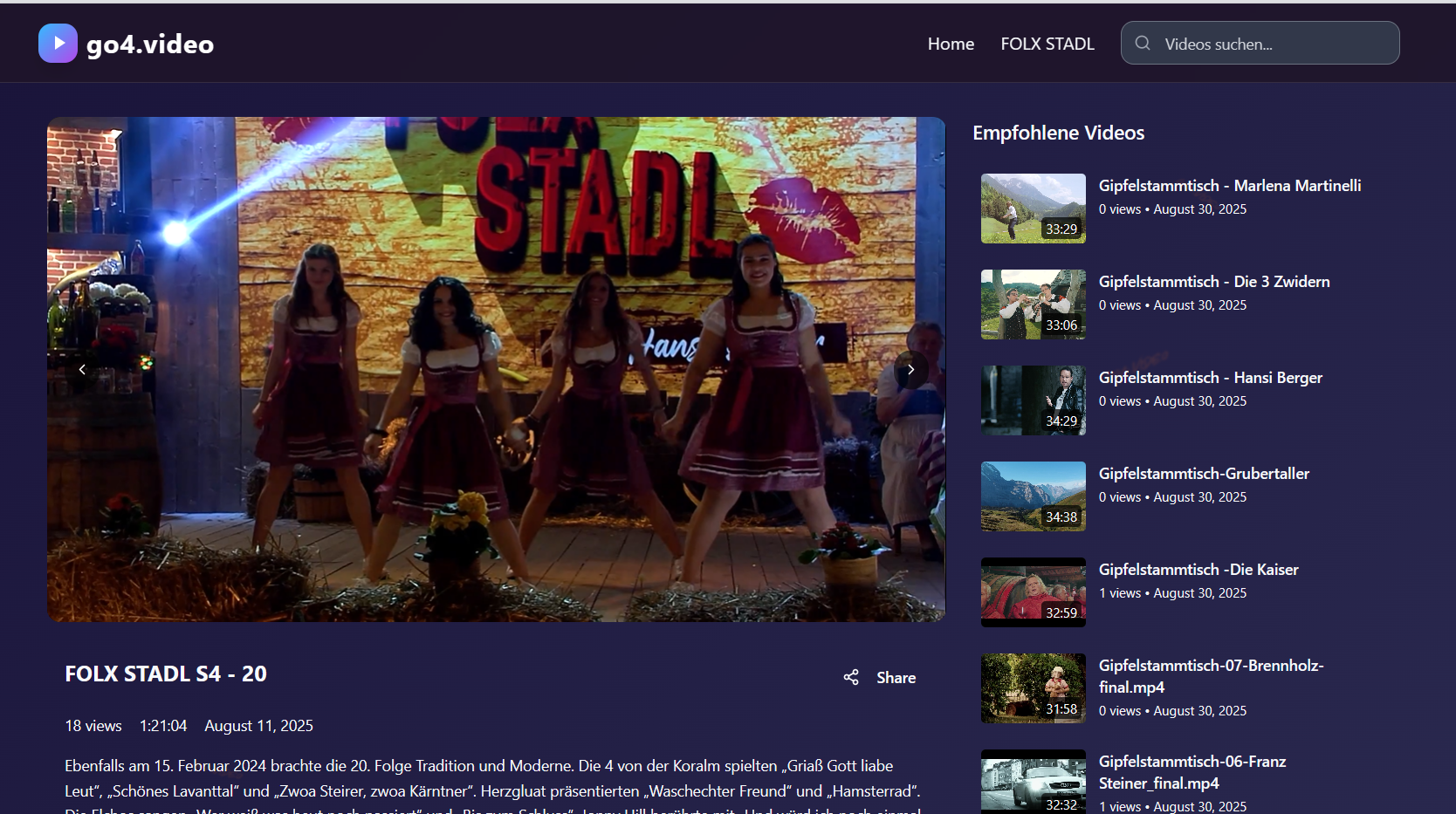The height and width of the screenshot is (814, 1456).
Task: Click views and date under Die Kaiser
Action: [x=1173, y=593]
